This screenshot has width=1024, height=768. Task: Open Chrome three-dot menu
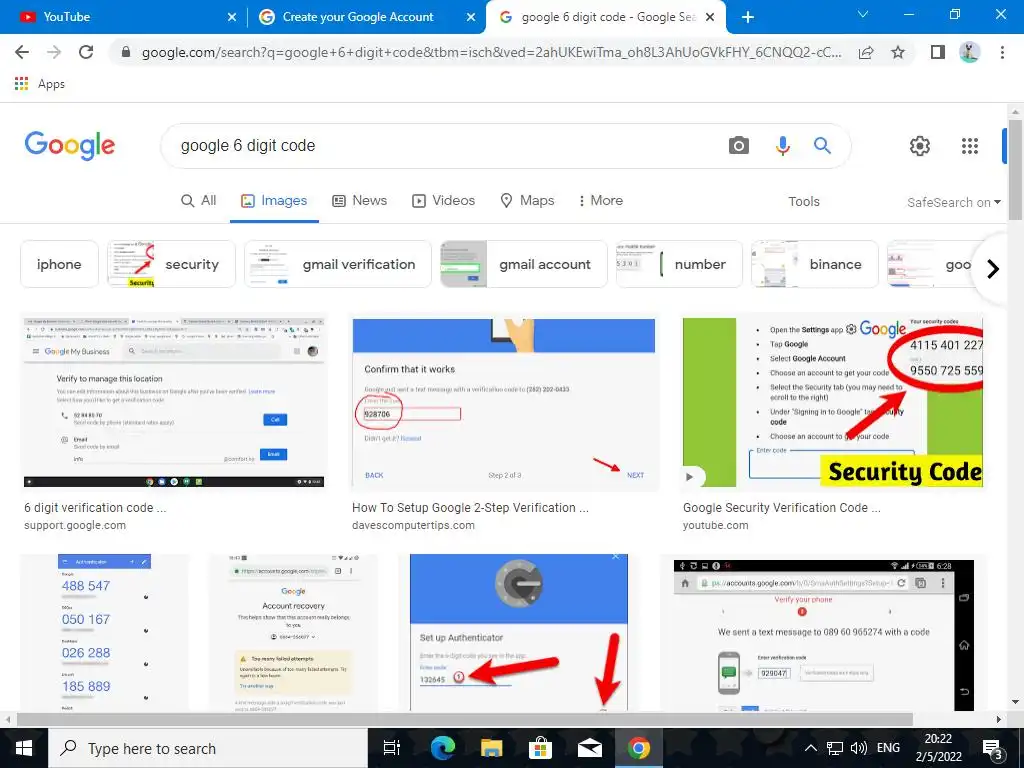pos(1002,52)
